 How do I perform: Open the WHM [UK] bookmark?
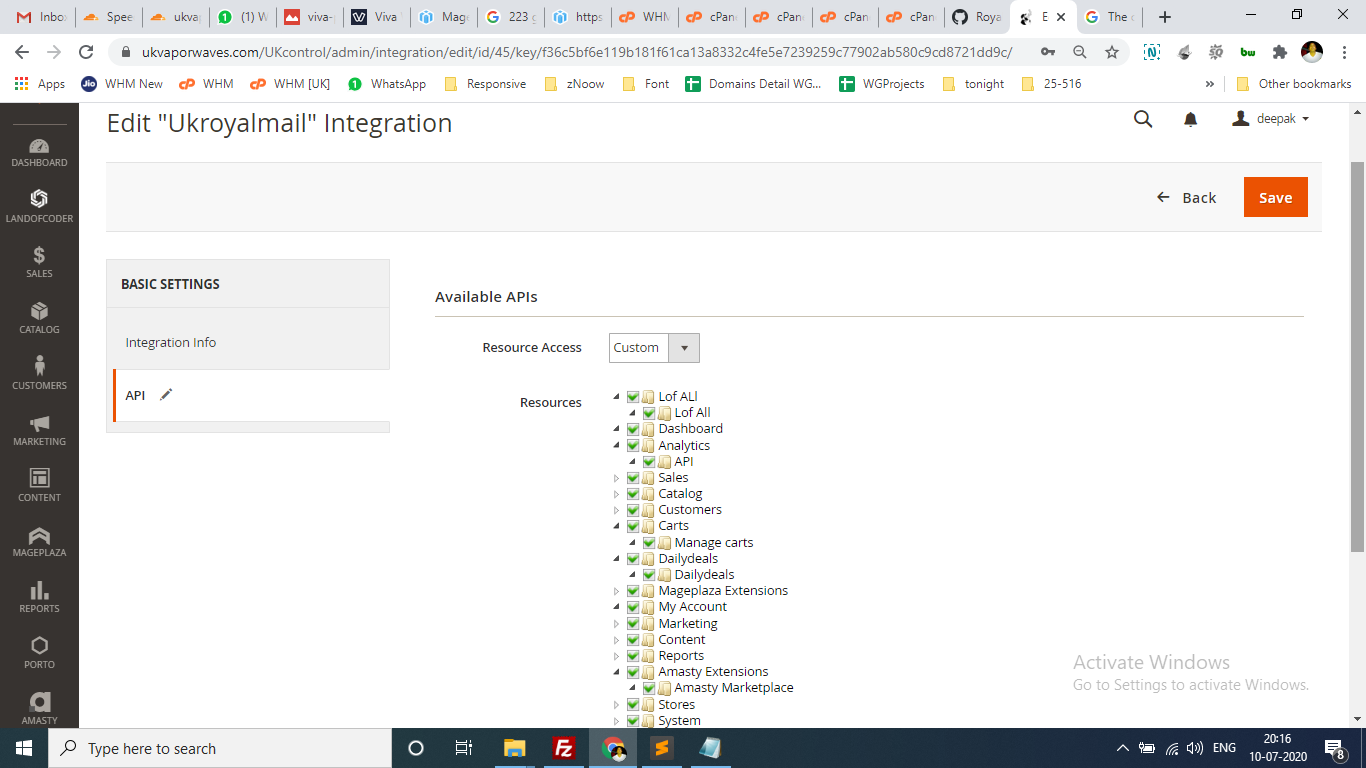click(290, 84)
